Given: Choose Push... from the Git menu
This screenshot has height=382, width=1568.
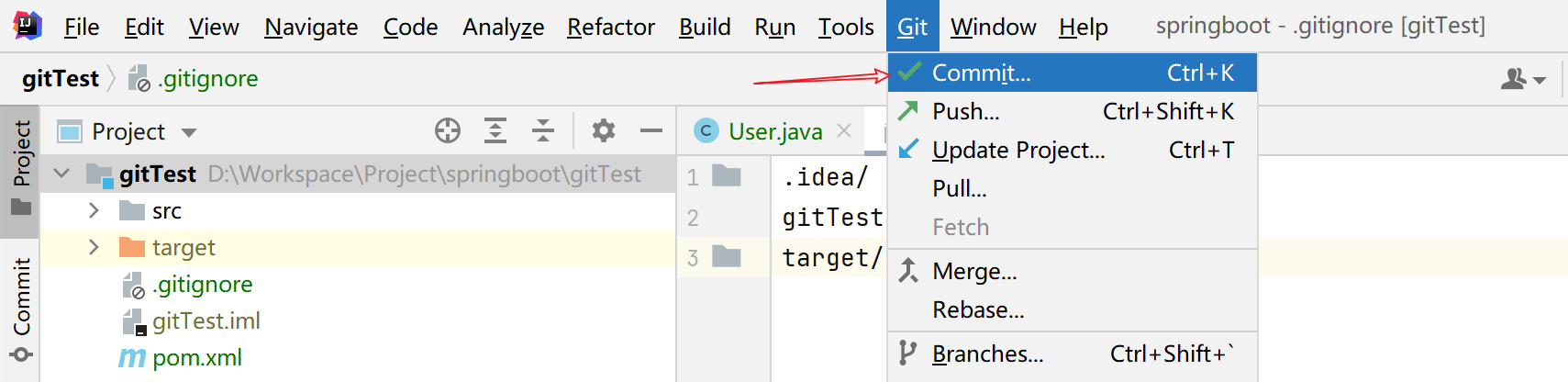Looking at the screenshot, I should pos(965,111).
